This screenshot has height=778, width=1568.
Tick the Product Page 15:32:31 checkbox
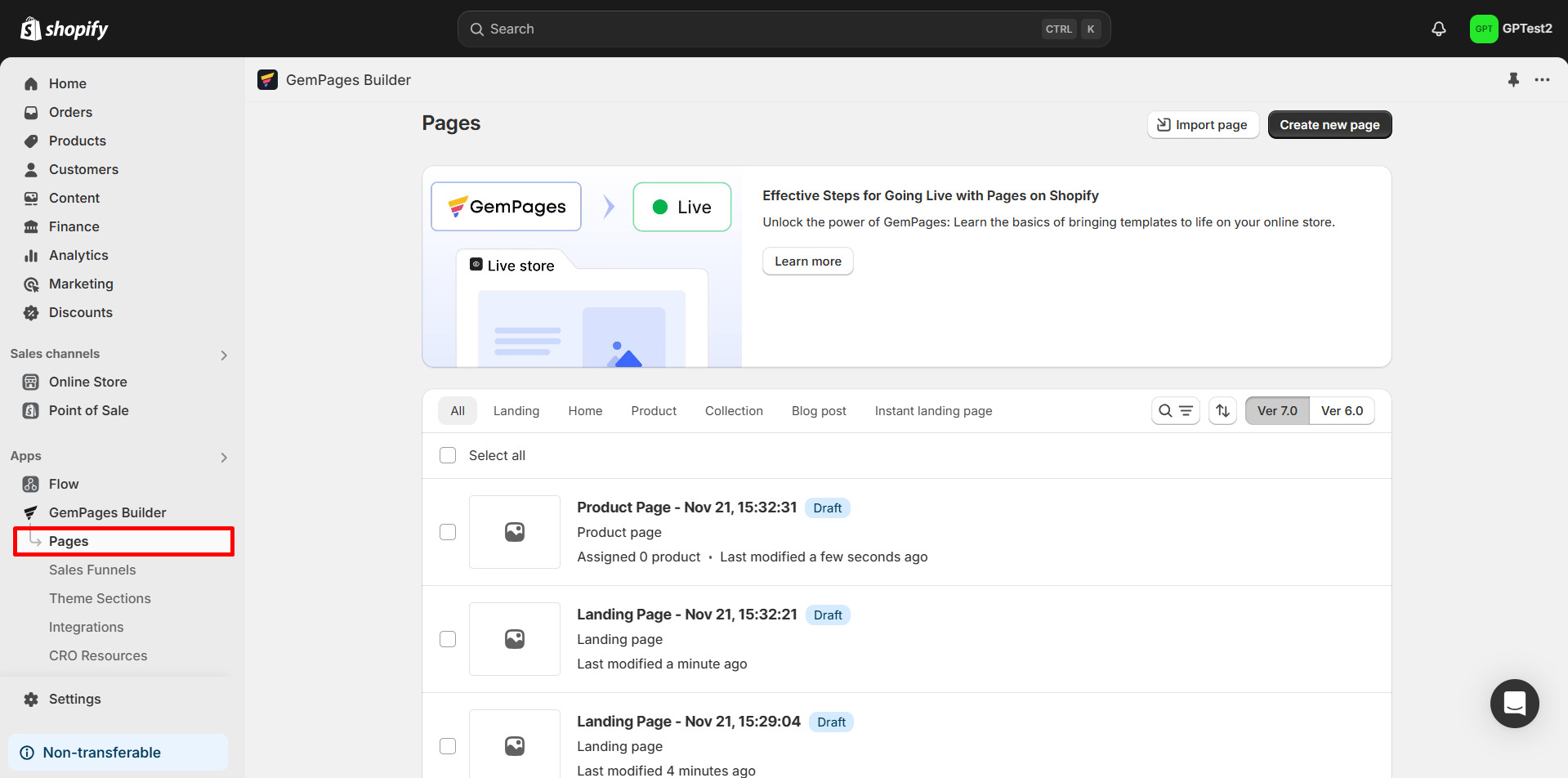(x=448, y=532)
